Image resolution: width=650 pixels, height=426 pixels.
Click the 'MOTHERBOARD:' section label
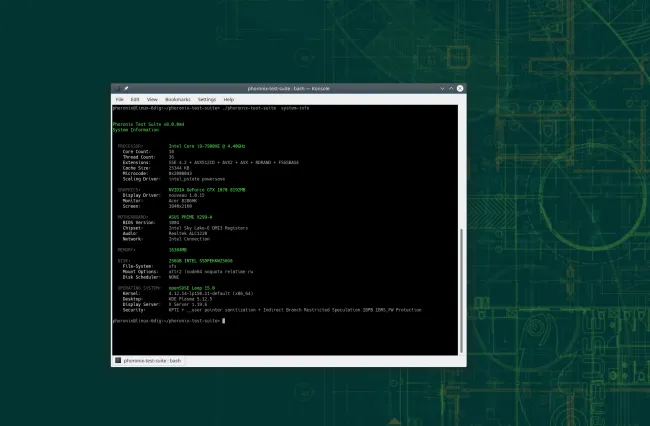pos(133,217)
